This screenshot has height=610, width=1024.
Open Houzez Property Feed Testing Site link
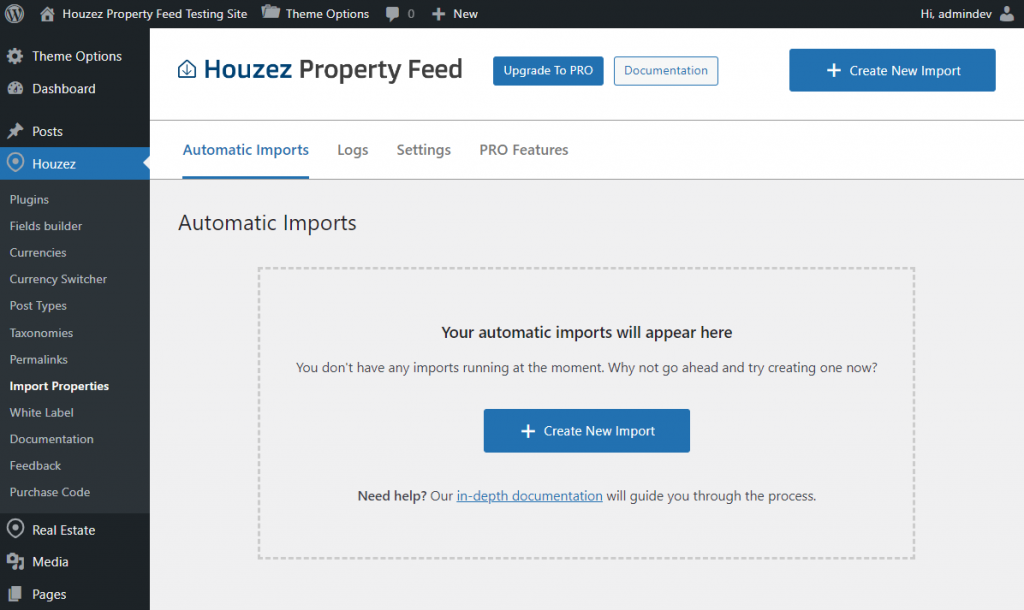[155, 14]
